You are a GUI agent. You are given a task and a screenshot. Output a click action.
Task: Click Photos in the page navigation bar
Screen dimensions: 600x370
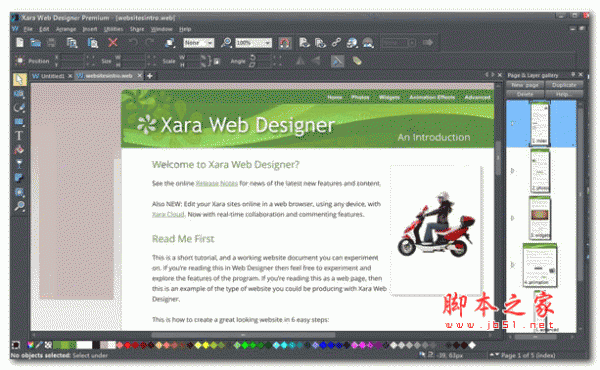pos(360,98)
